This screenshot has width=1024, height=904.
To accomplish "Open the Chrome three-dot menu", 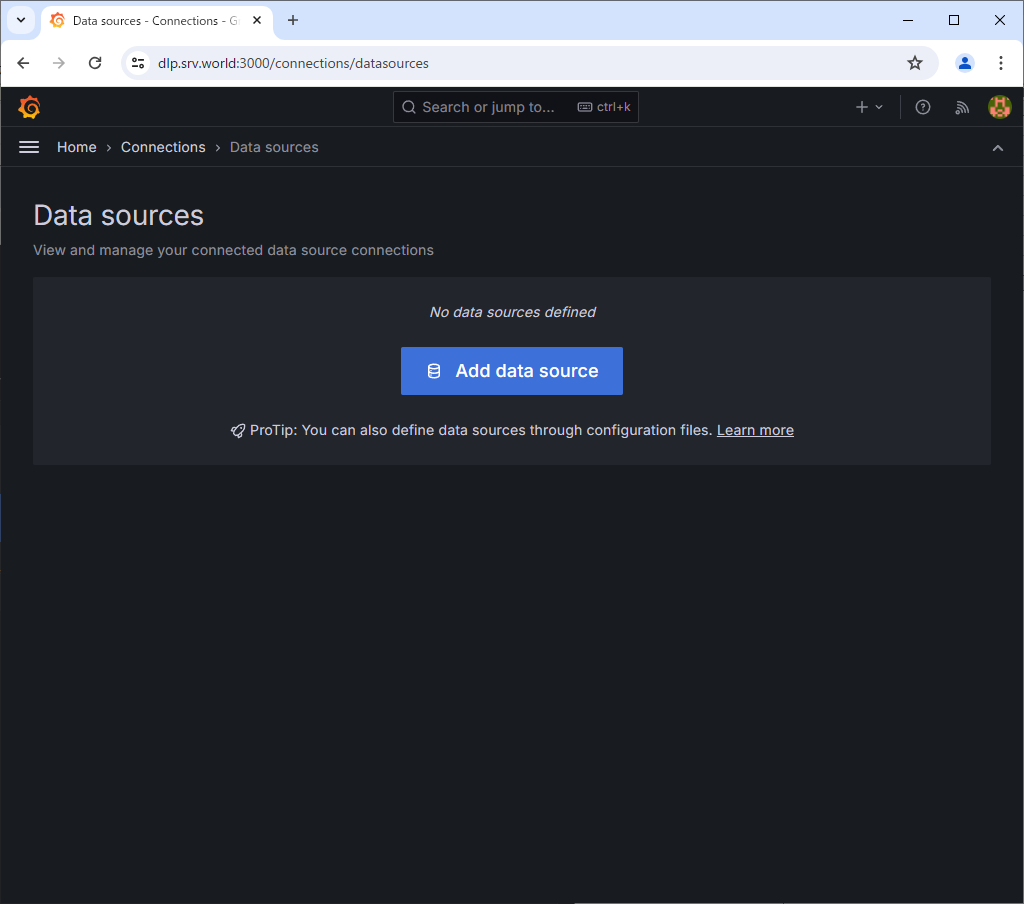I will pos(1000,63).
